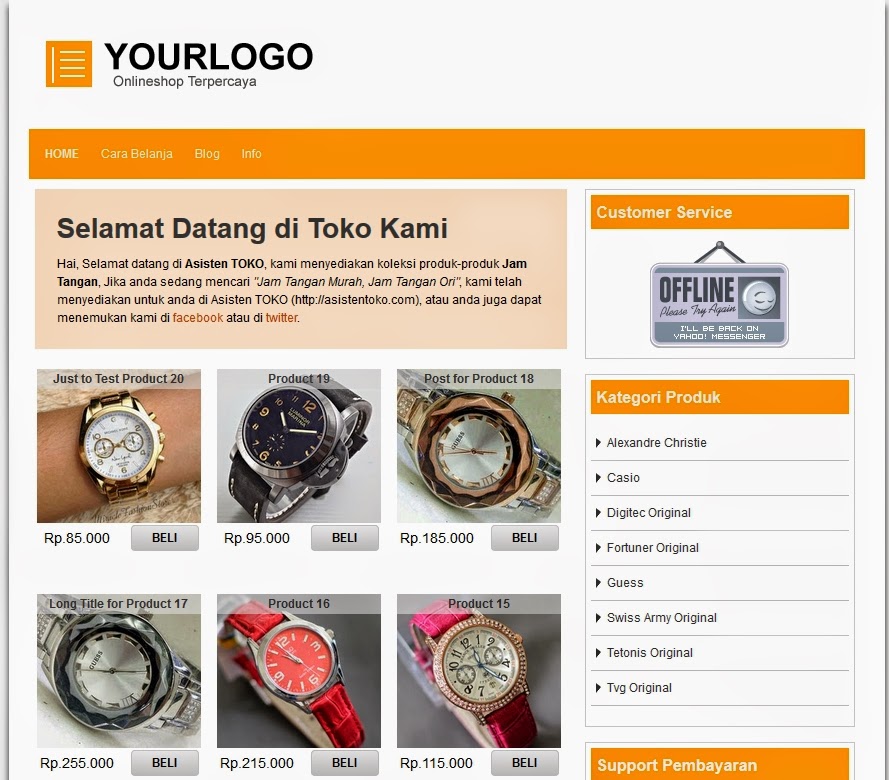The height and width of the screenshot is (780, 889).
Task: Click BELI for Product 19
Action: point(345,538)
